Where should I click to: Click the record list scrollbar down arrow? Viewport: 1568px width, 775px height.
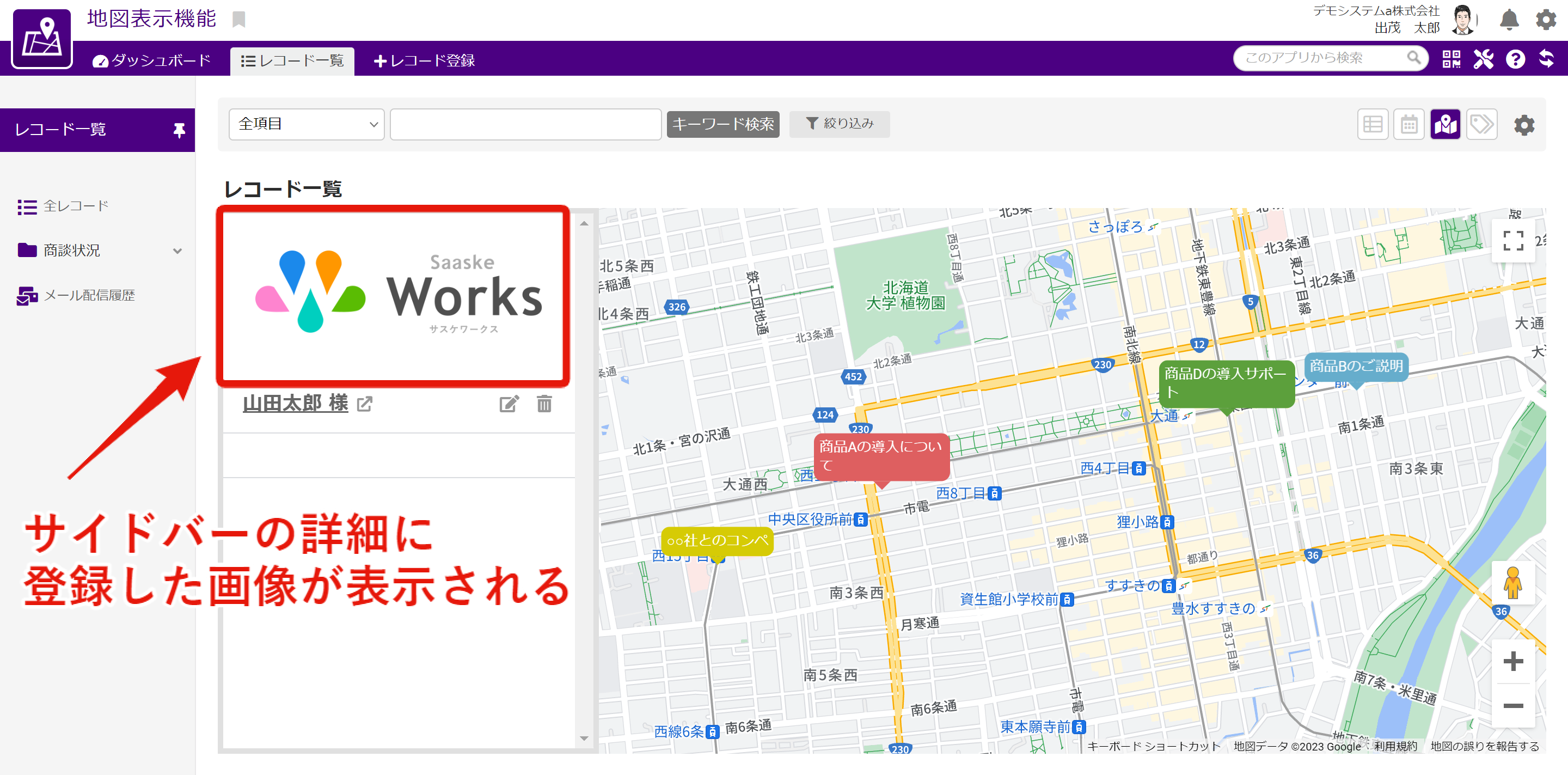[x=584, y=738]
